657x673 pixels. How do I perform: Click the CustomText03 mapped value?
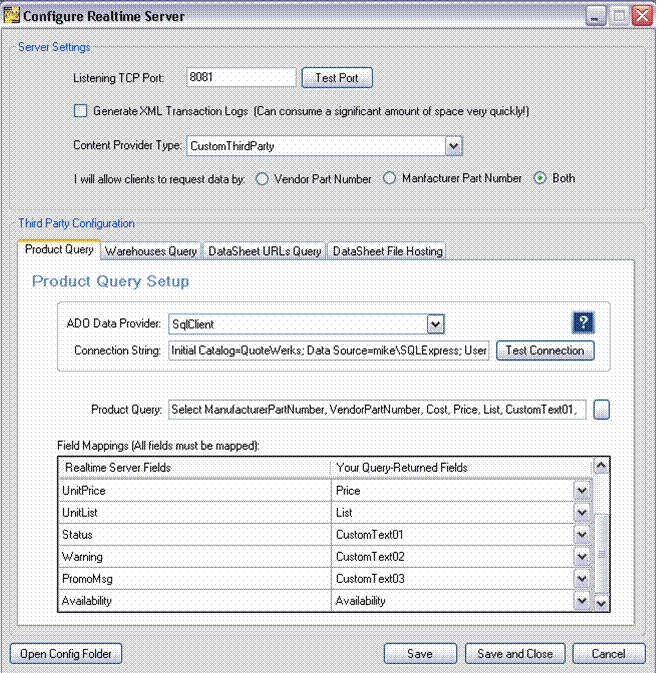[370, 579]
